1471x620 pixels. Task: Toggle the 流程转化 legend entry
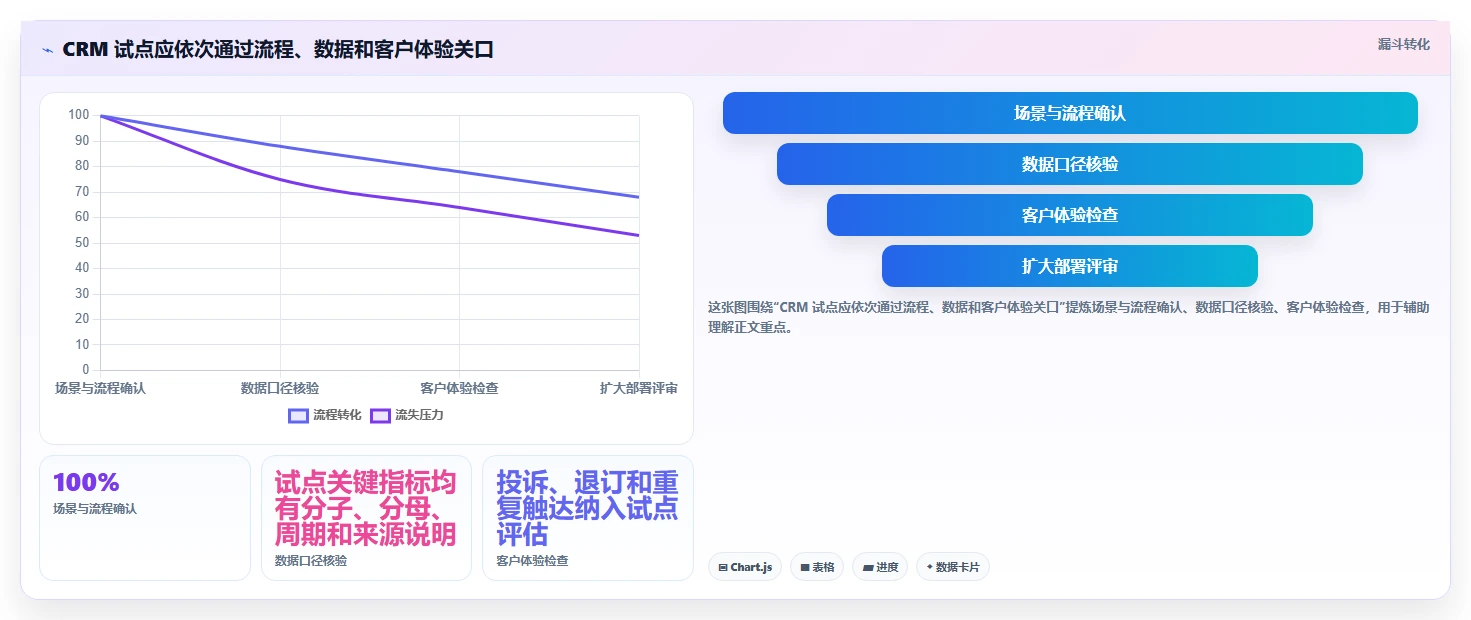[325, 415]
